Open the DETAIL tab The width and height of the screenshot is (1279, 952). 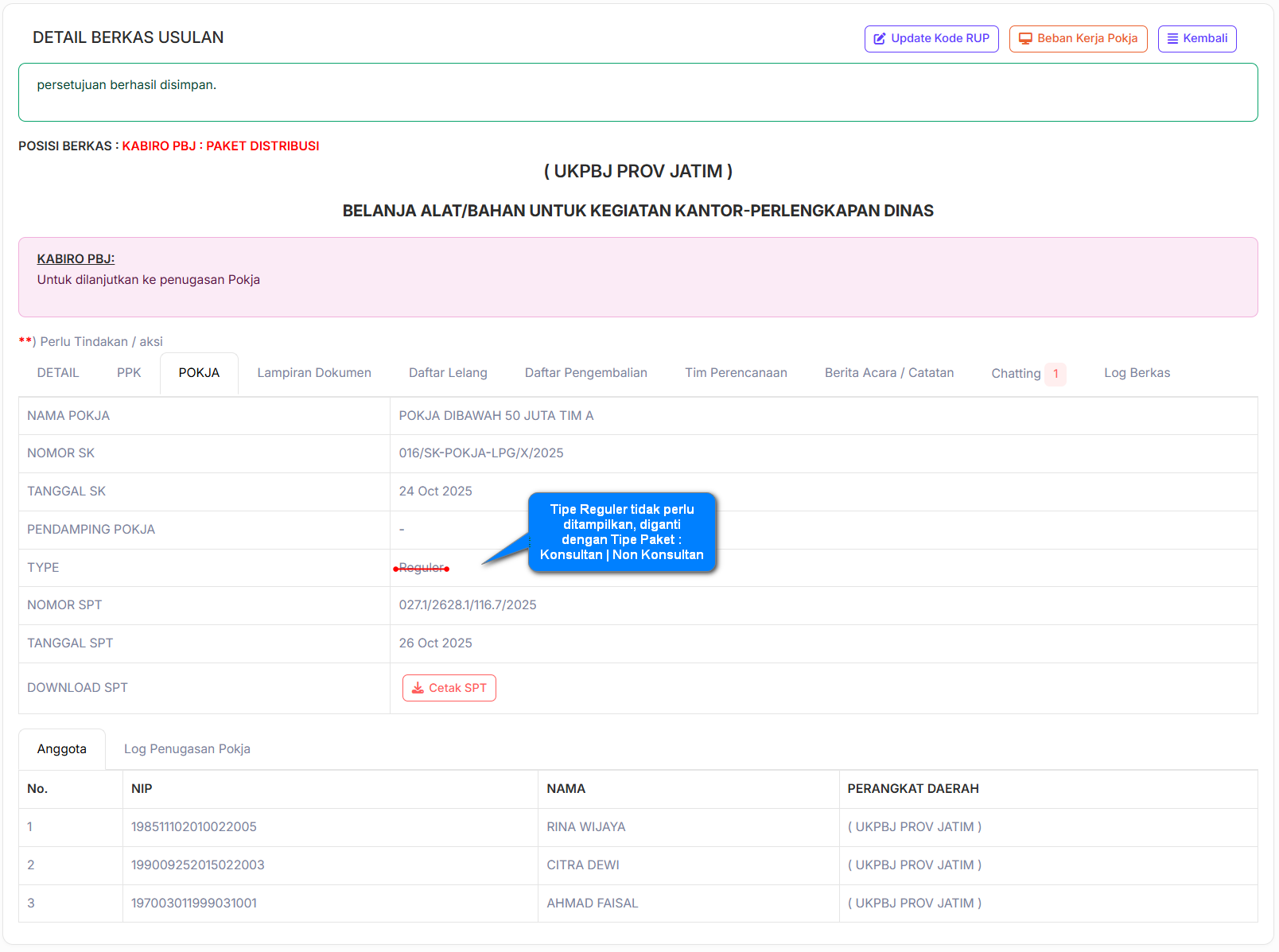58,373
